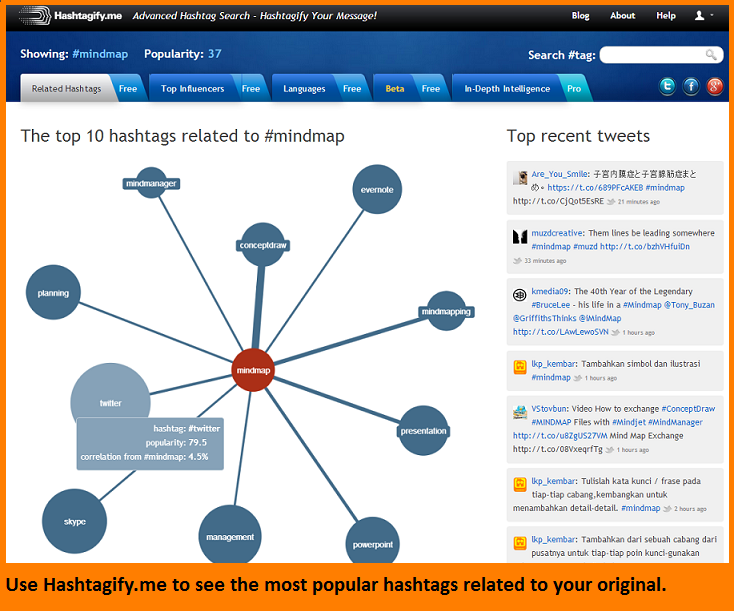
Task: Open the user account dropdown
Action: [x=704, y=15]
